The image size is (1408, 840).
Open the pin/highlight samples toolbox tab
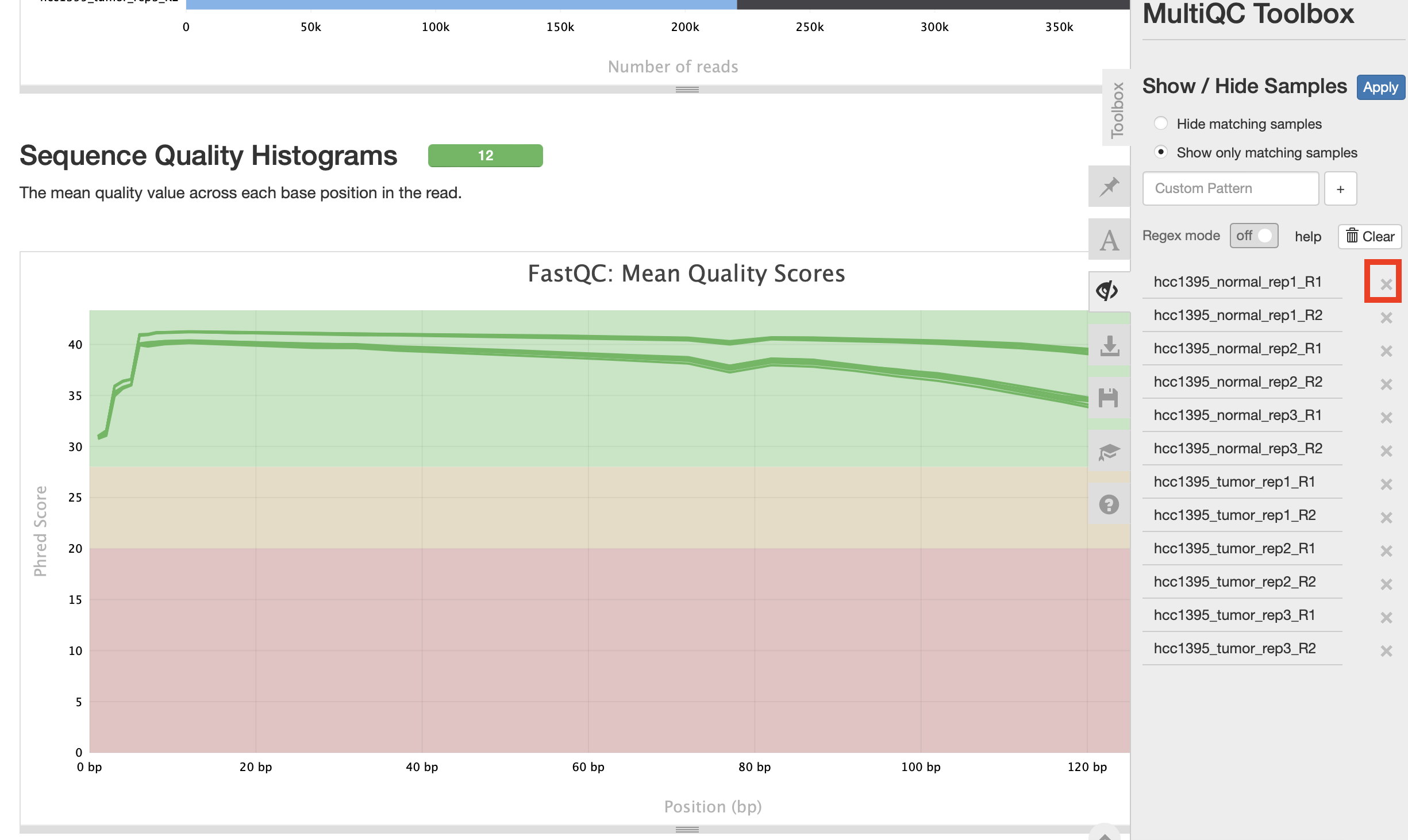[1109, 186]
